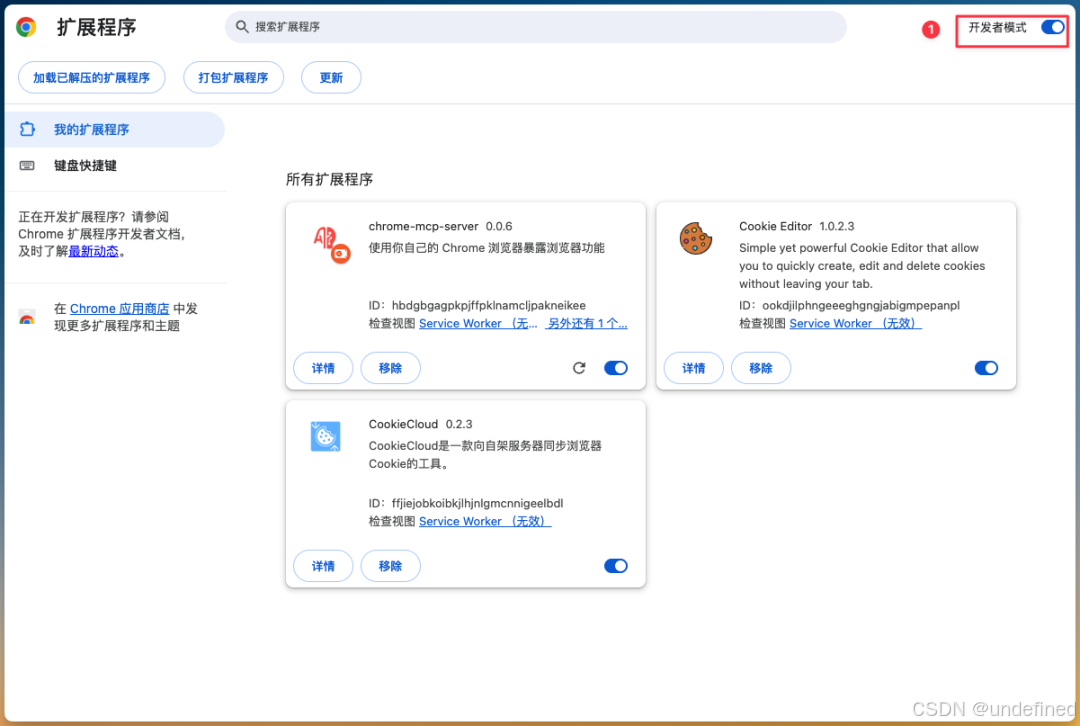The width and height of the screenshot is (1080, 726).
Task: Focus the 搜索扩展程序 search field
Action: click(535, 27)
